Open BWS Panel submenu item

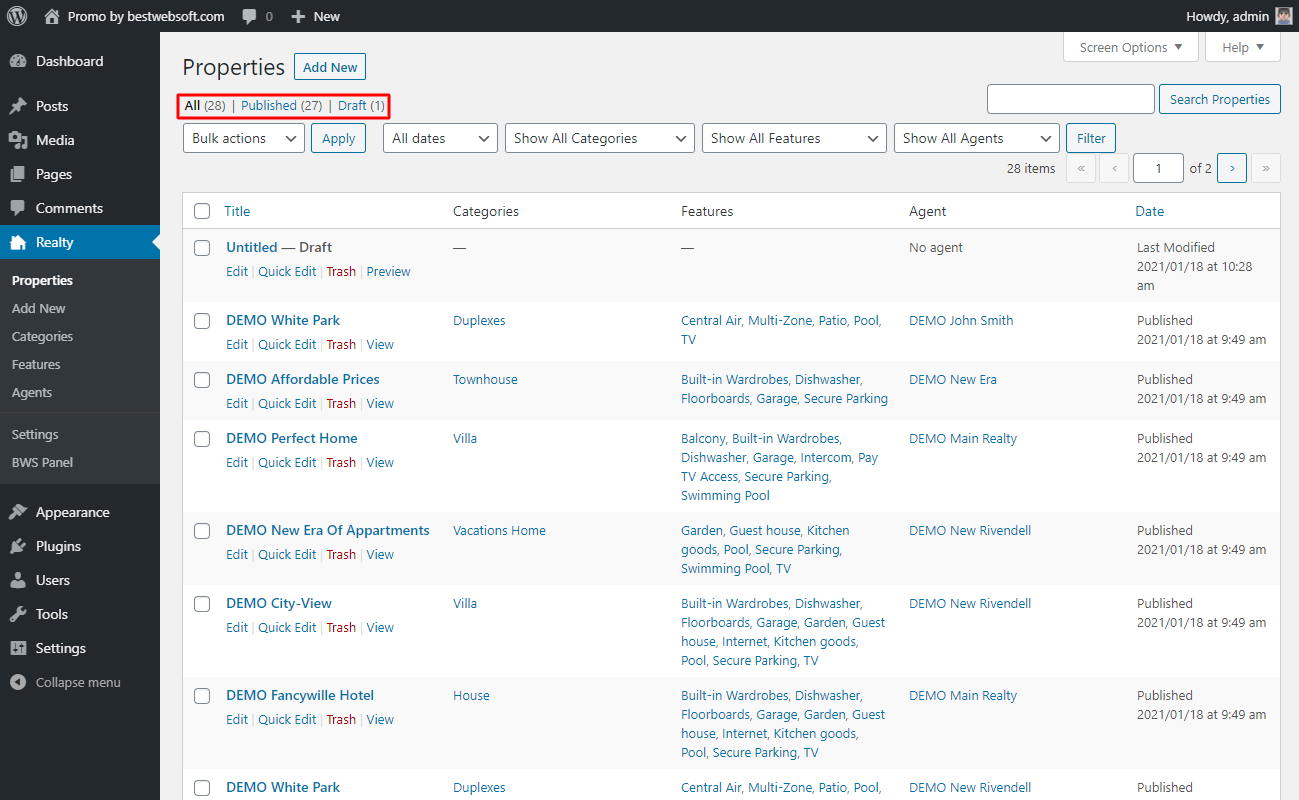42,462
